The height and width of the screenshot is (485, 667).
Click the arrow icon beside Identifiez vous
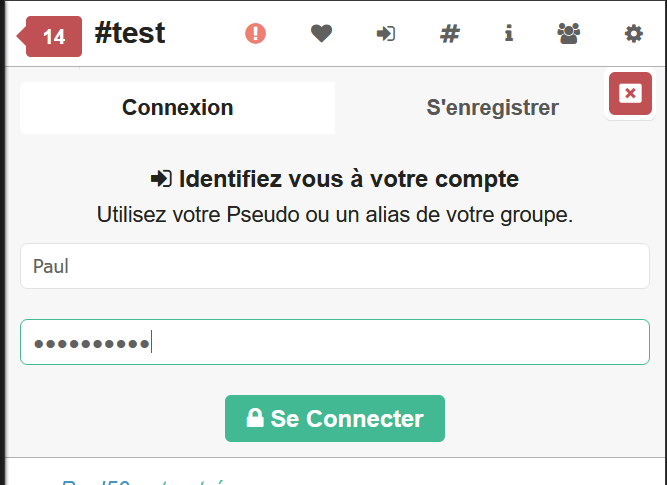[161, 179]
